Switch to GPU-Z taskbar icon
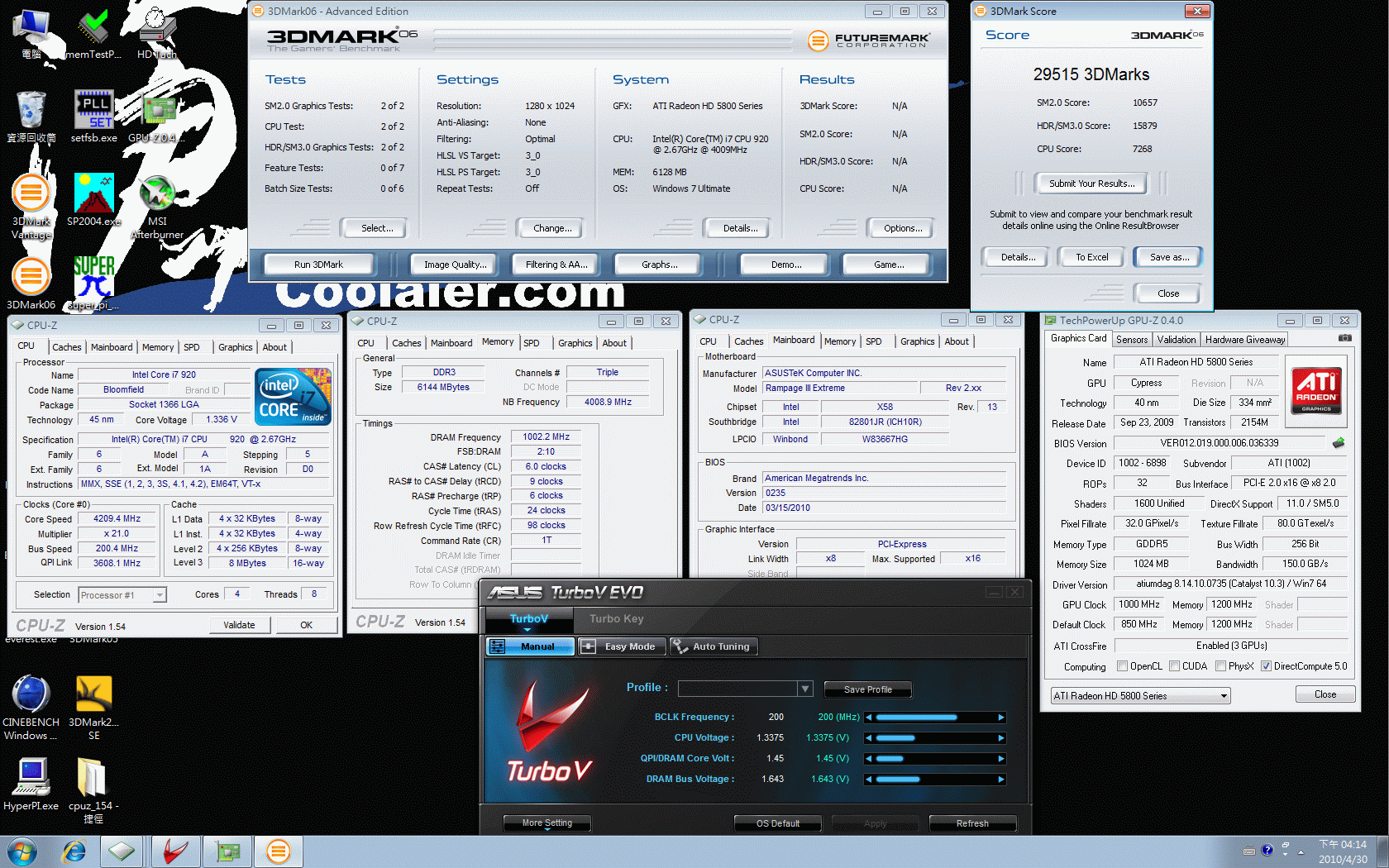The height and width of the screenshot is (868, 1389). pyautogui.click(x=227, y=851)
